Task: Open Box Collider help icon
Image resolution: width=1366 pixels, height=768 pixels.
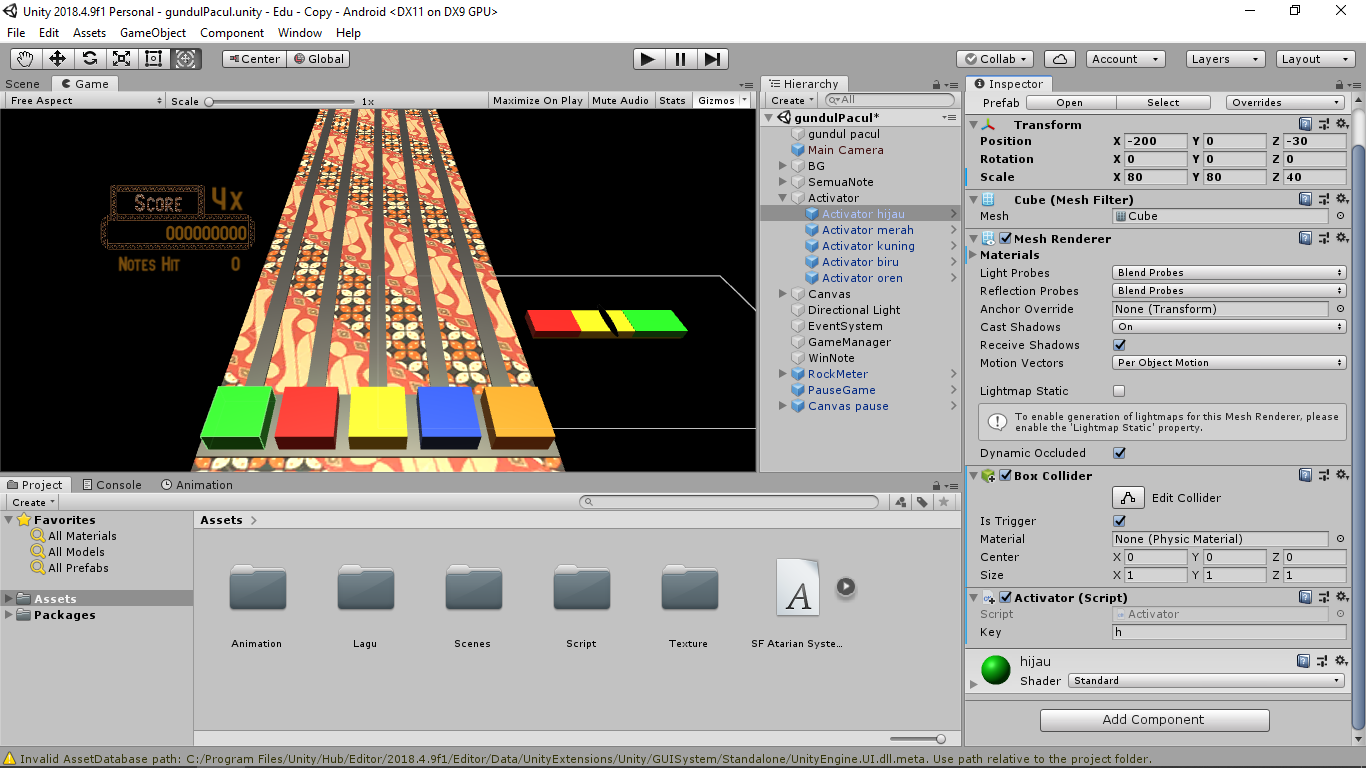Action: pyautogui.click(x=1305, y=475)
